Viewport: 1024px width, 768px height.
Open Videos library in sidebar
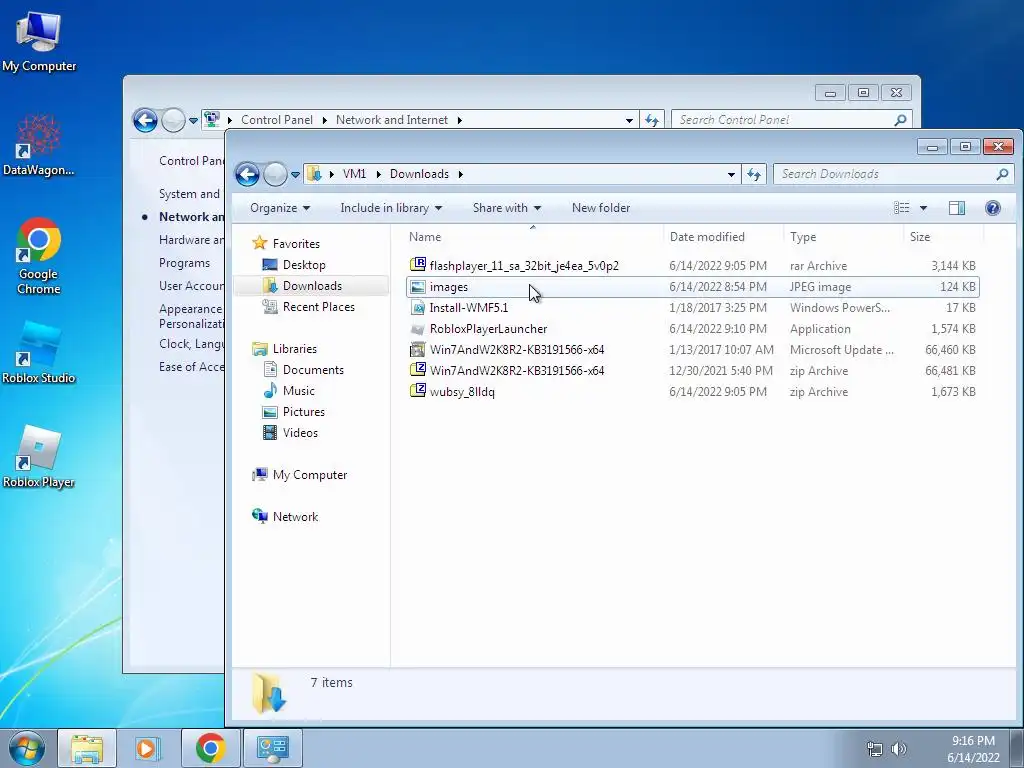pyautogui.click(x=300, y=432)
